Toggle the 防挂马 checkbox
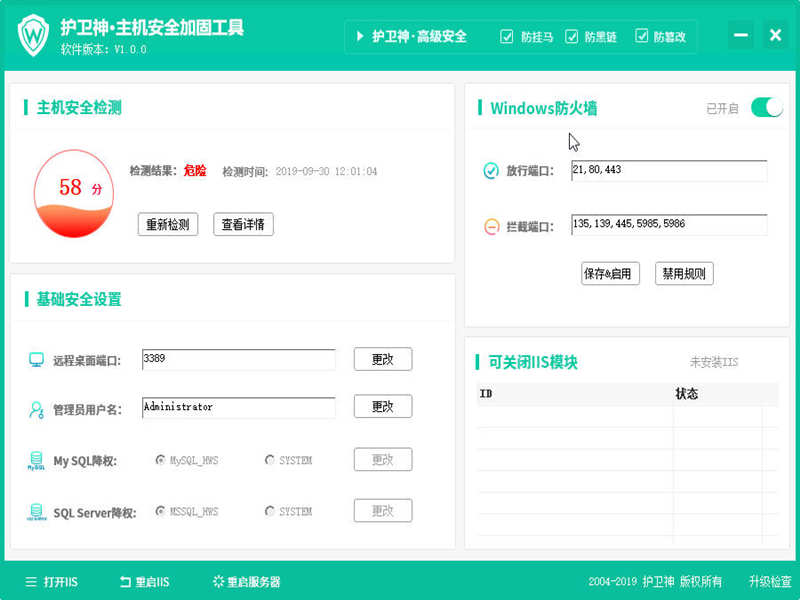 point(506,36)
